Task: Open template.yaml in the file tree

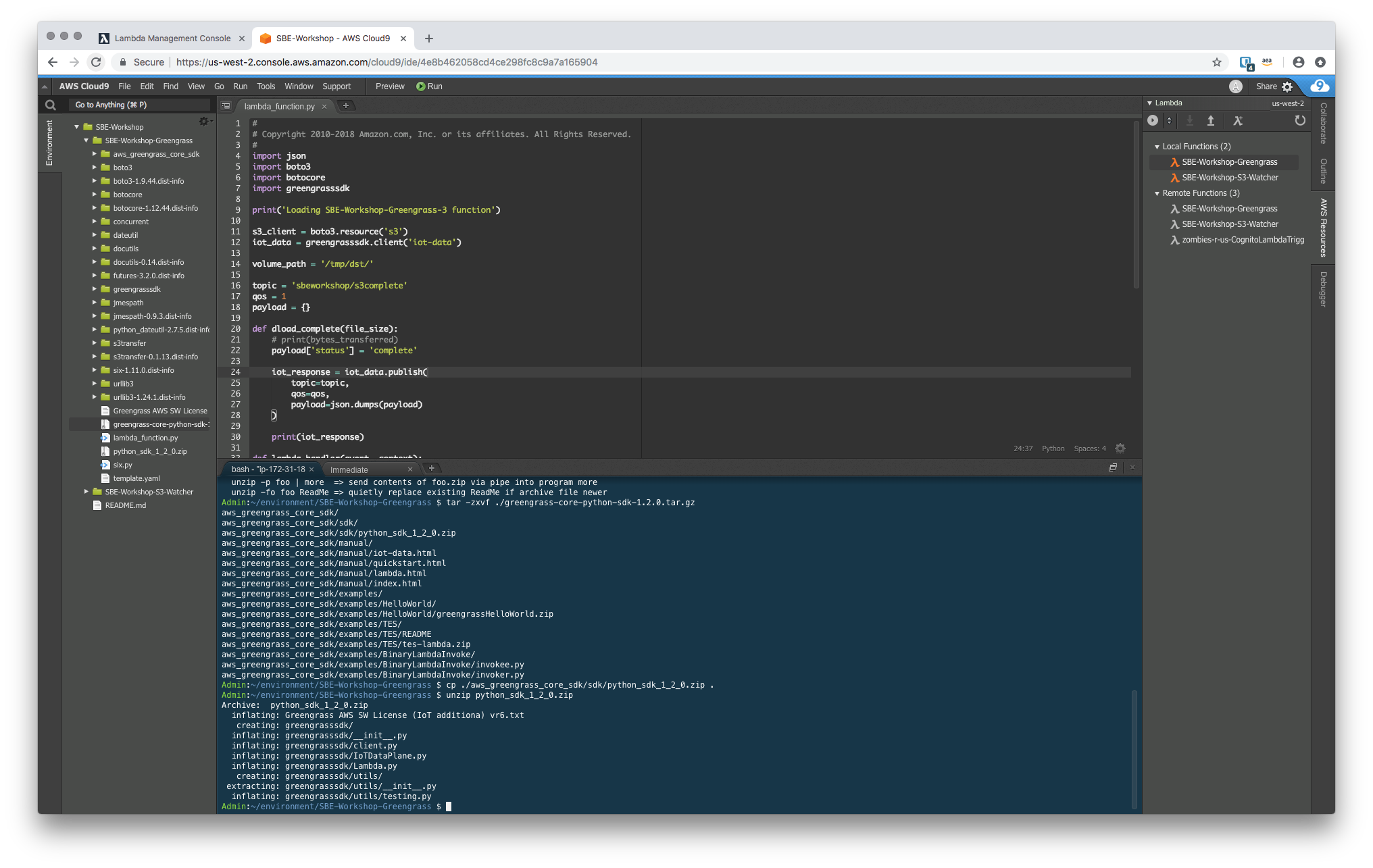Action: pos(136,478)
